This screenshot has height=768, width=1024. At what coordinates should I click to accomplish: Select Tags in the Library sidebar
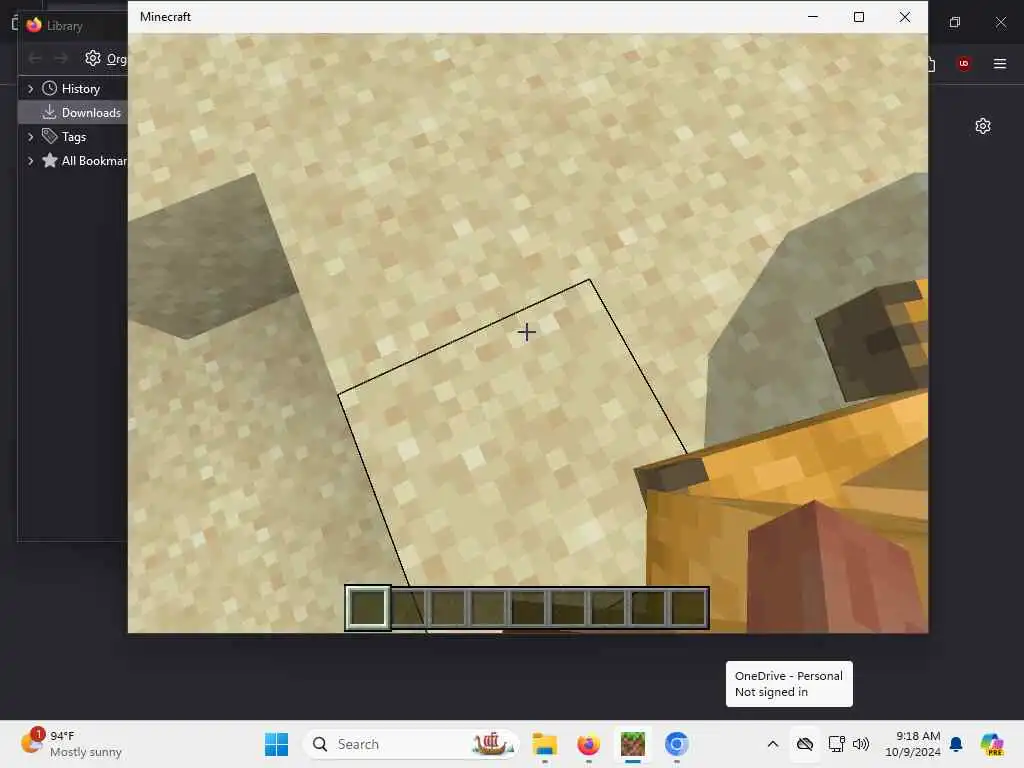[73, 136]
